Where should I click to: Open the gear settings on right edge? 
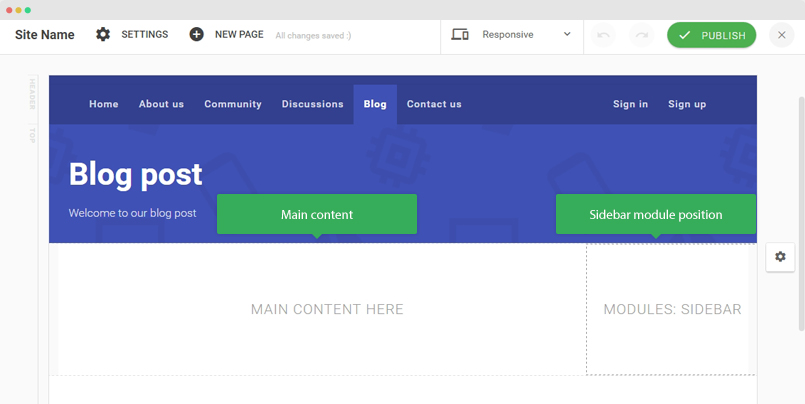pyautogui.click(x=780, y=257)
